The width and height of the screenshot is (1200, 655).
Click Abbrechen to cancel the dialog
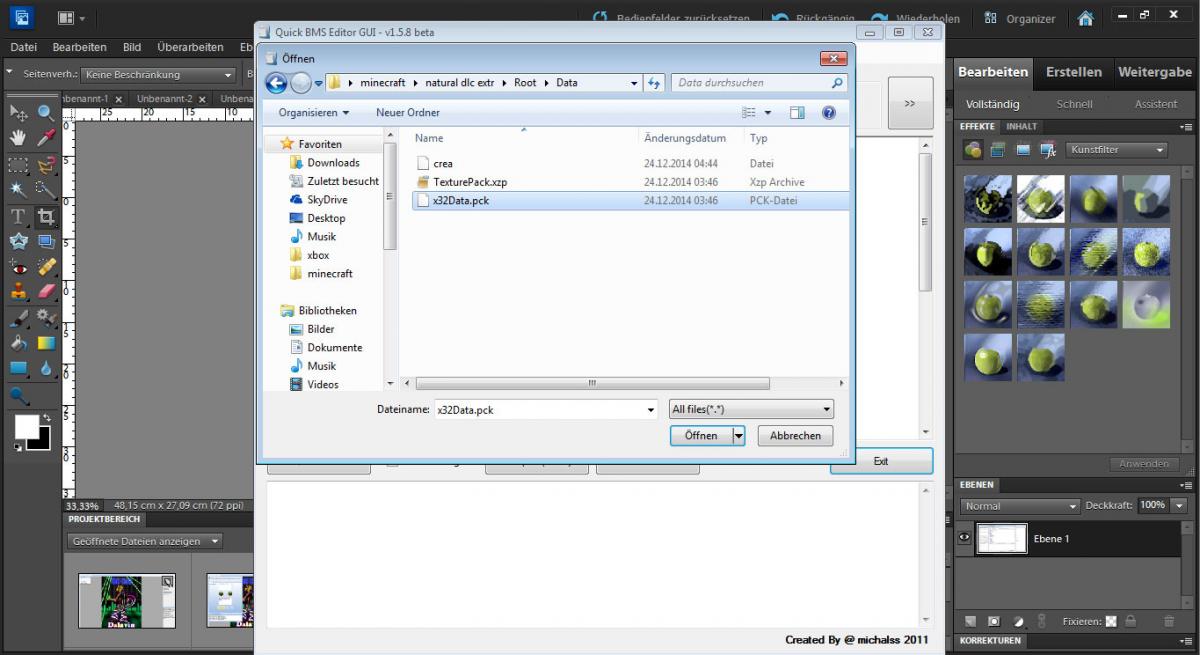point(795,435)
